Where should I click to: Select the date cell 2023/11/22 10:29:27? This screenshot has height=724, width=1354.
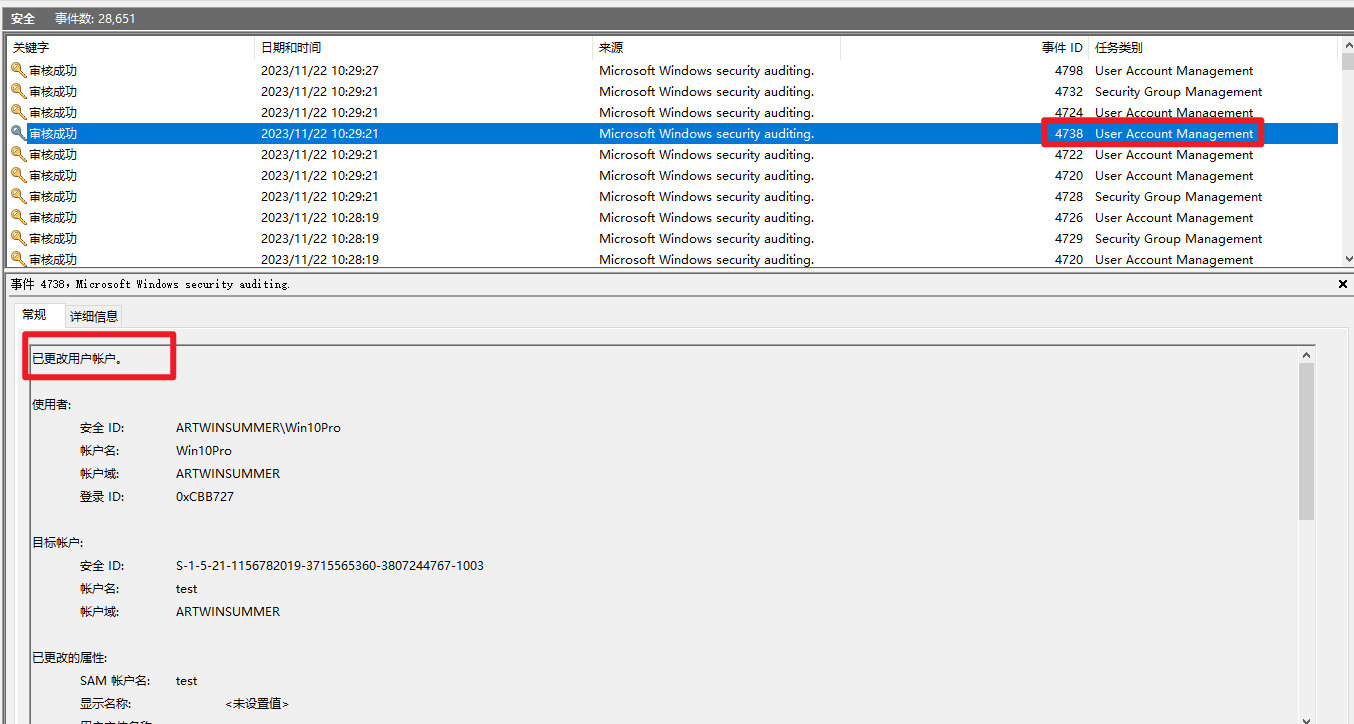(320, 71)
